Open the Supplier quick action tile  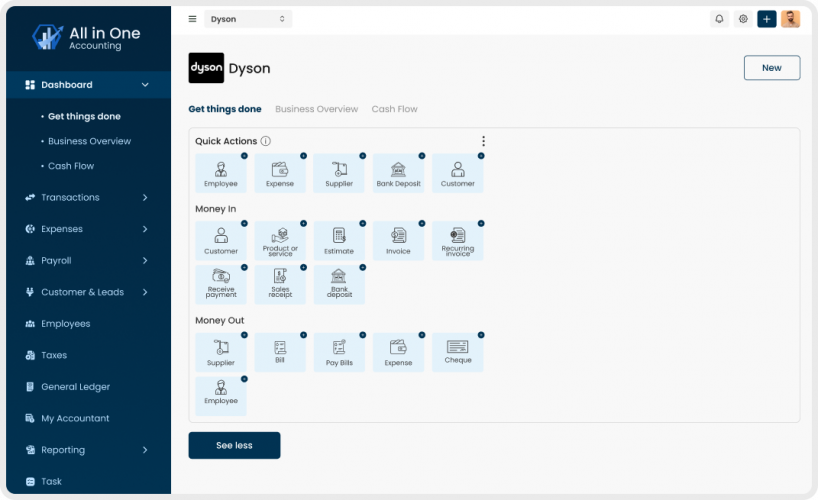tap(339, 173)
